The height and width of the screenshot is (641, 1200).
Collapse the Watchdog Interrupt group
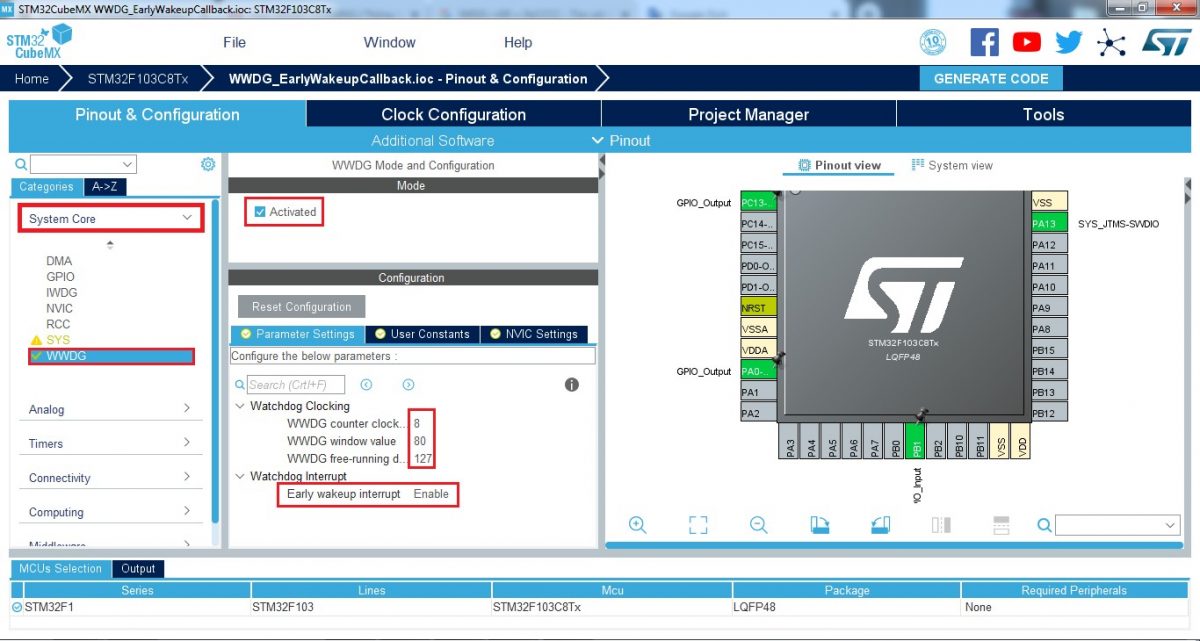(240, 476)
